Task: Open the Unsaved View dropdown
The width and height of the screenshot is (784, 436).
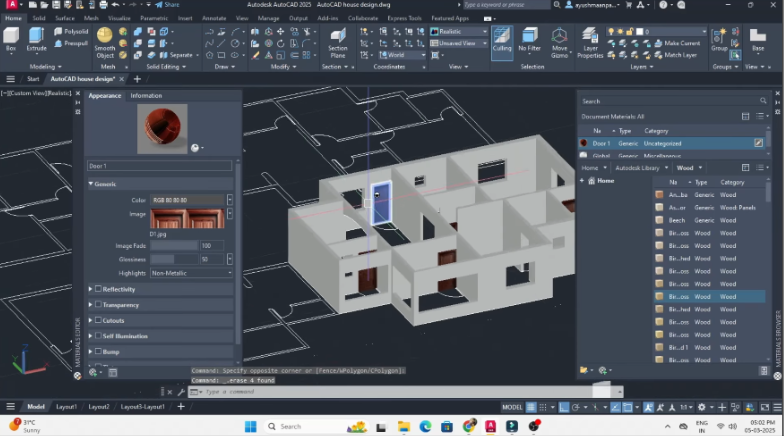Action: tap(458, 43)
